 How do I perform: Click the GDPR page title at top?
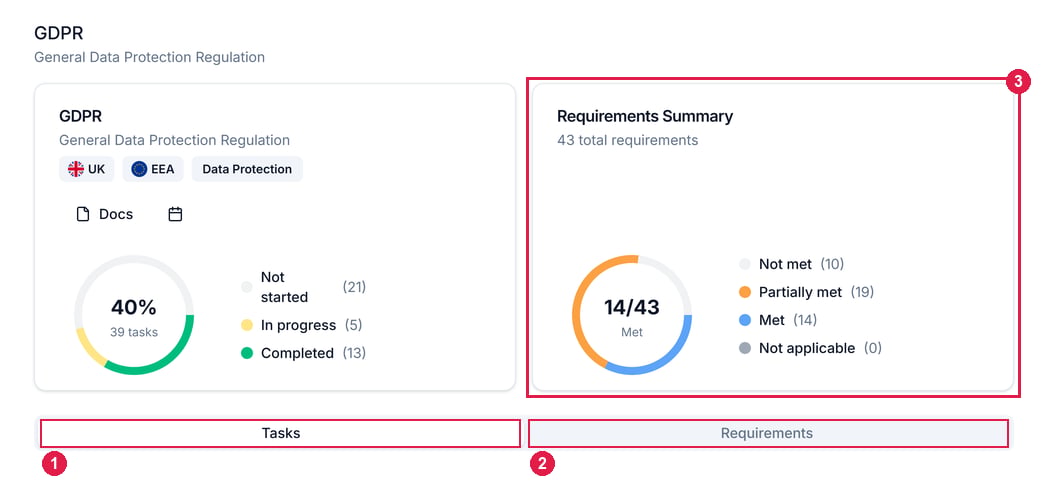click(58, 34)
